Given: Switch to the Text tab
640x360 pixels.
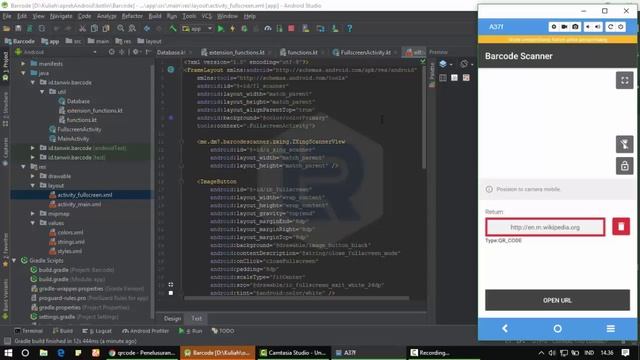Looking at the screenshot, I should point(196,318).
